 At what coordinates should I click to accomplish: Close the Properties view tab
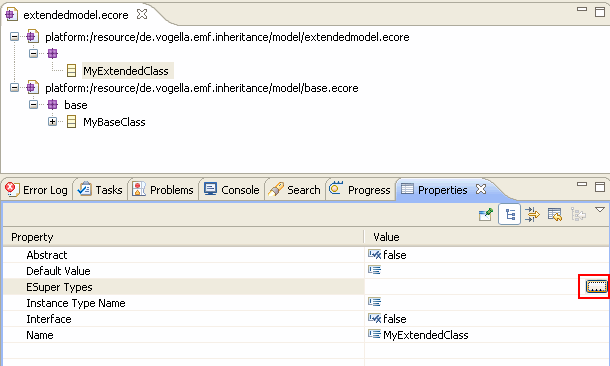481,189
